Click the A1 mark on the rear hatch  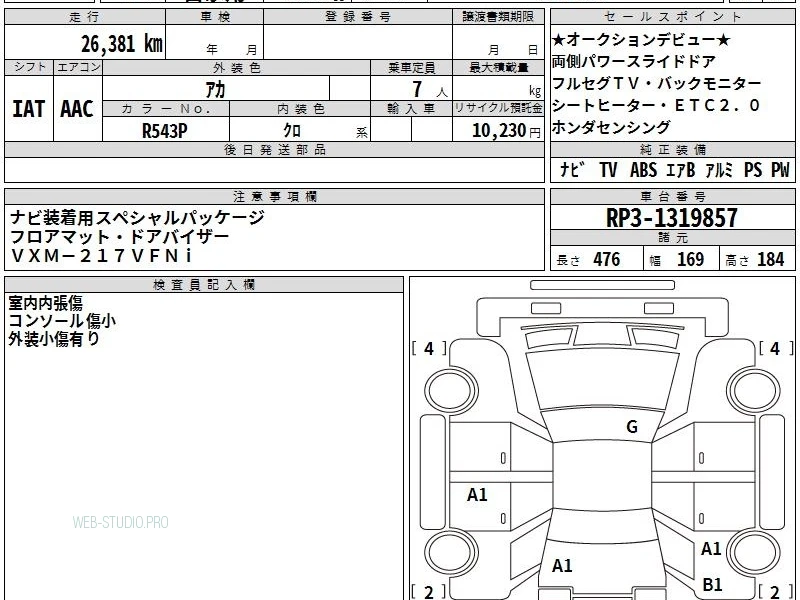tap(562, 566)
